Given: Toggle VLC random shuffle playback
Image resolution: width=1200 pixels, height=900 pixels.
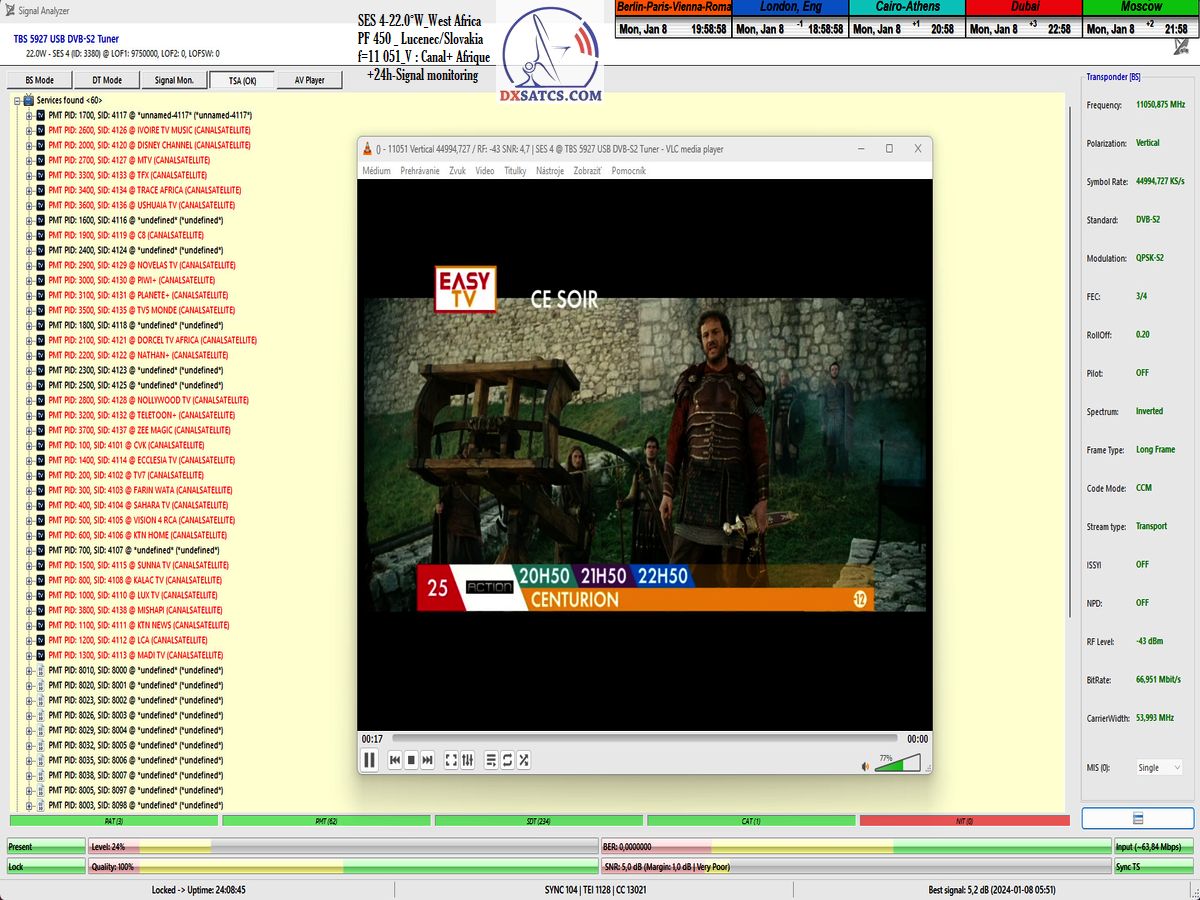Looking at the screenshot, I should pyautogui.click(x=523, y=761).
